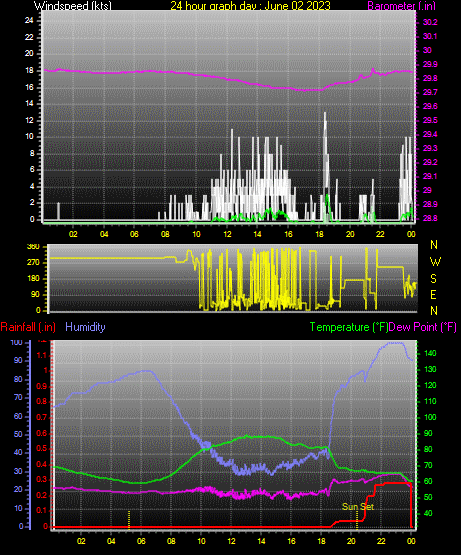Click the 'W' wind direction label
This screenshot has width=461, height=555.
point(435,262)
